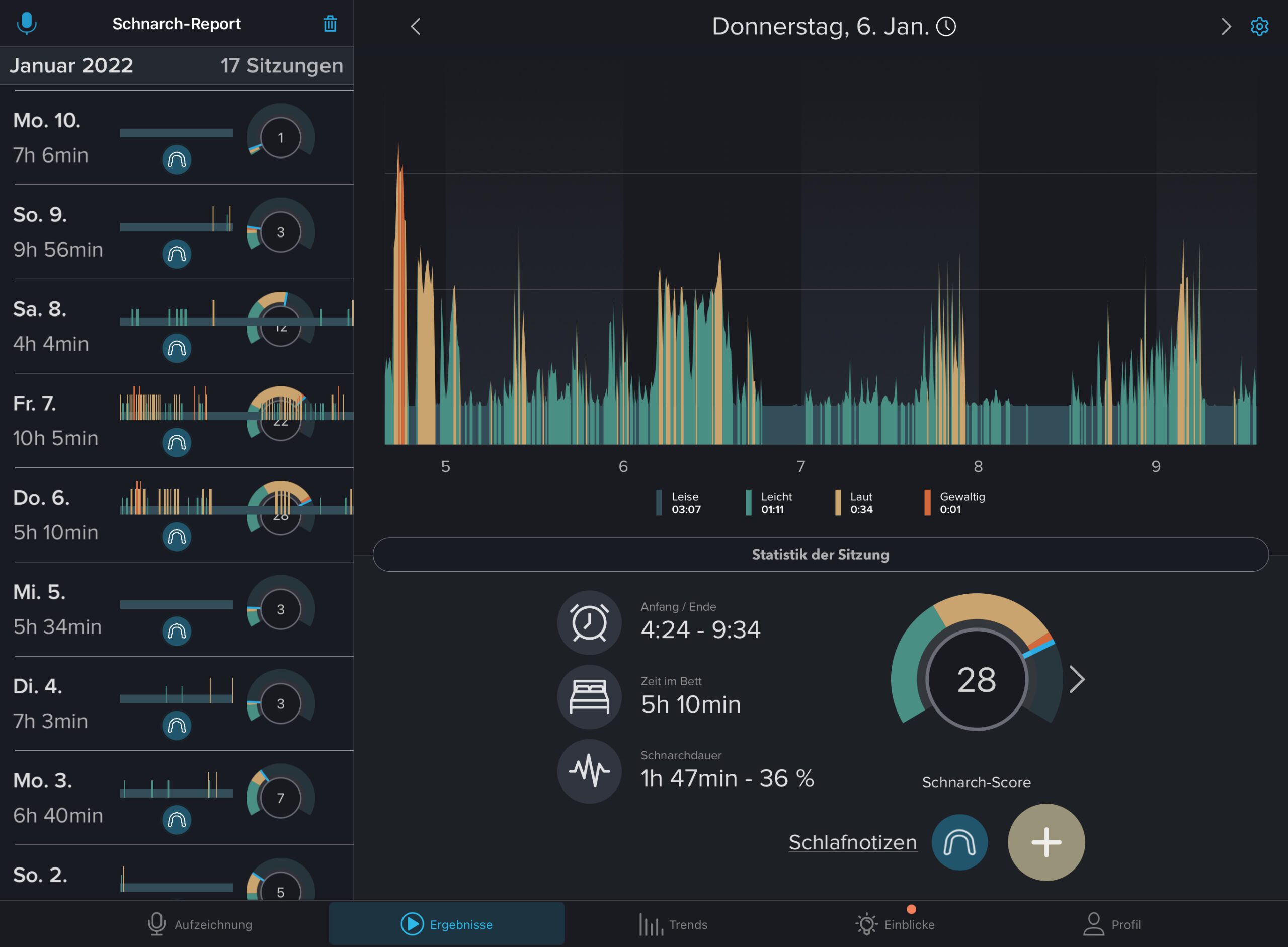Expand Schnarch-Score details via chevron
1288x947 pixels.
click(x=1077, y=680)
